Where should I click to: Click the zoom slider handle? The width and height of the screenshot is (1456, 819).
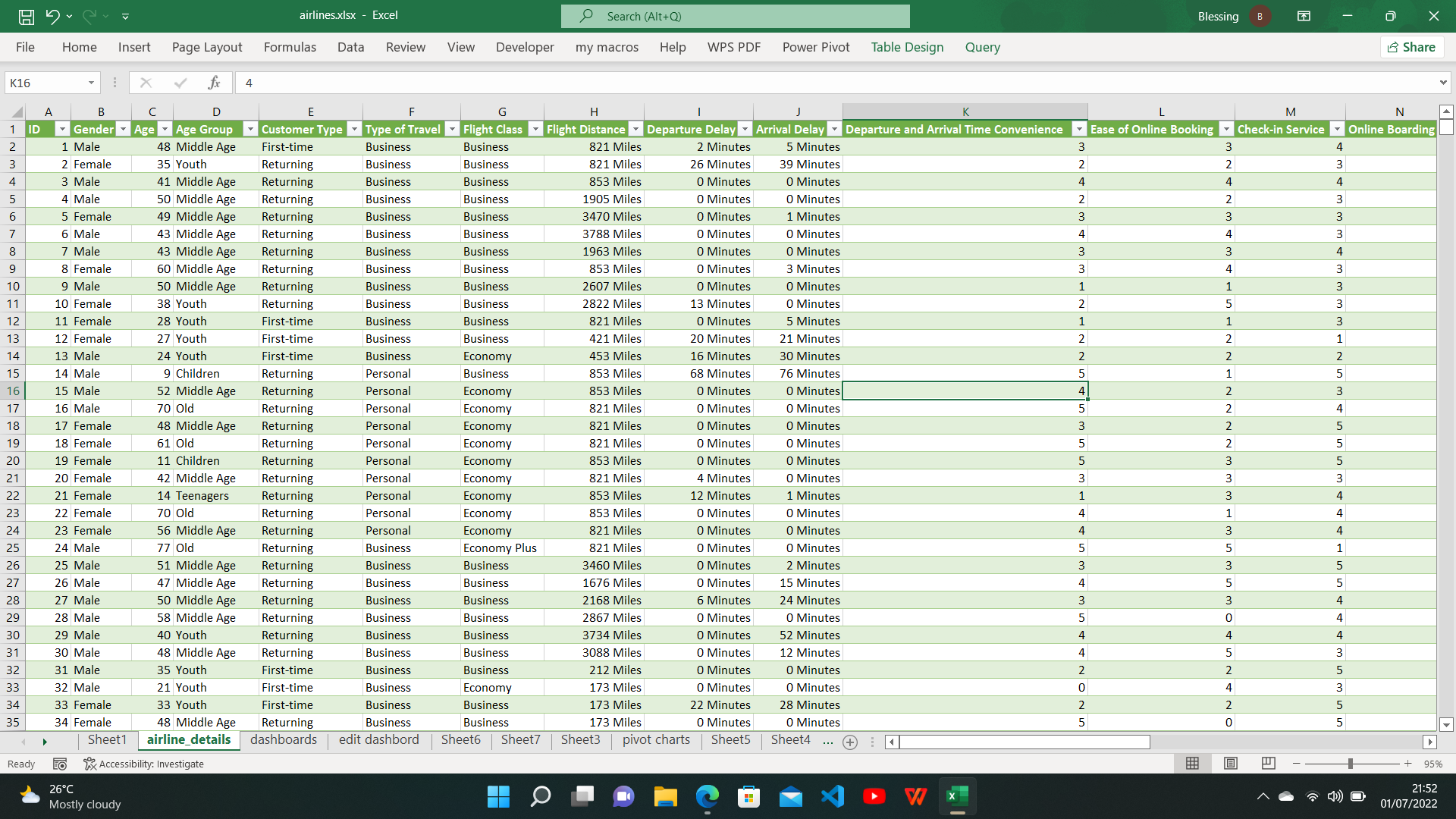[1350, 764]
